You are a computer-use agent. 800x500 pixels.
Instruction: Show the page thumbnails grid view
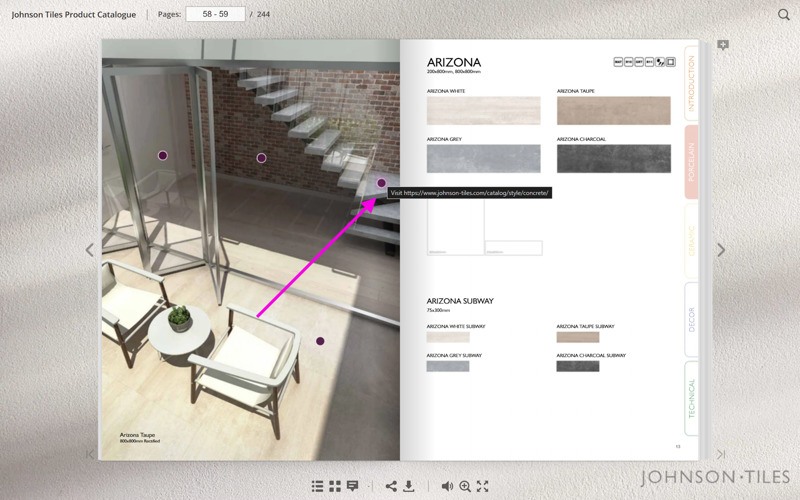point(335,486)
